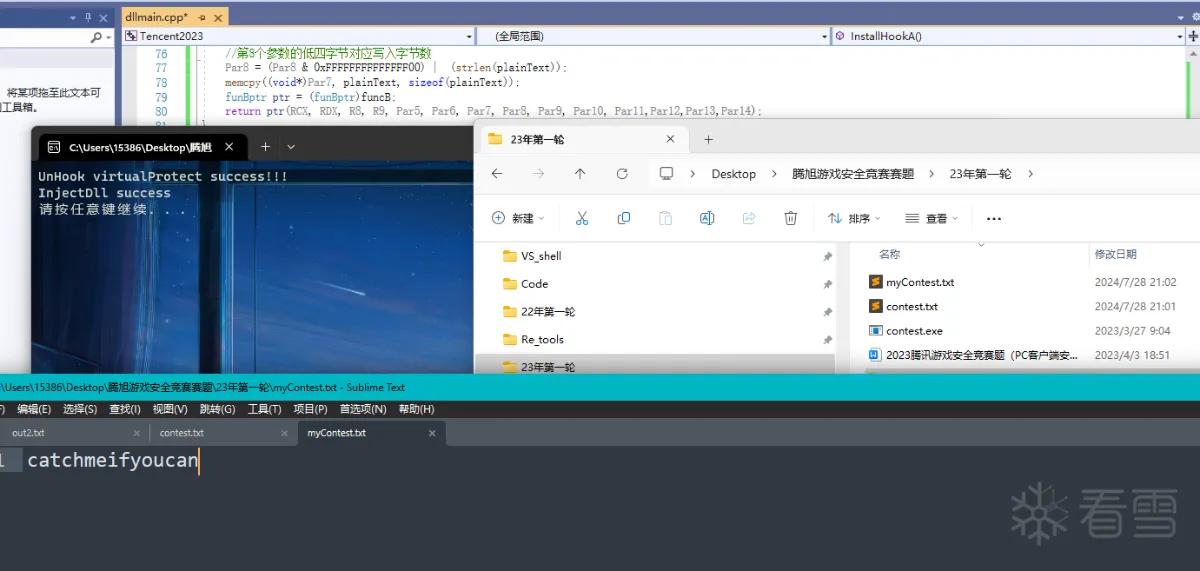
Task: Open new tab in Explorer window
Action: tap(708, 140)
